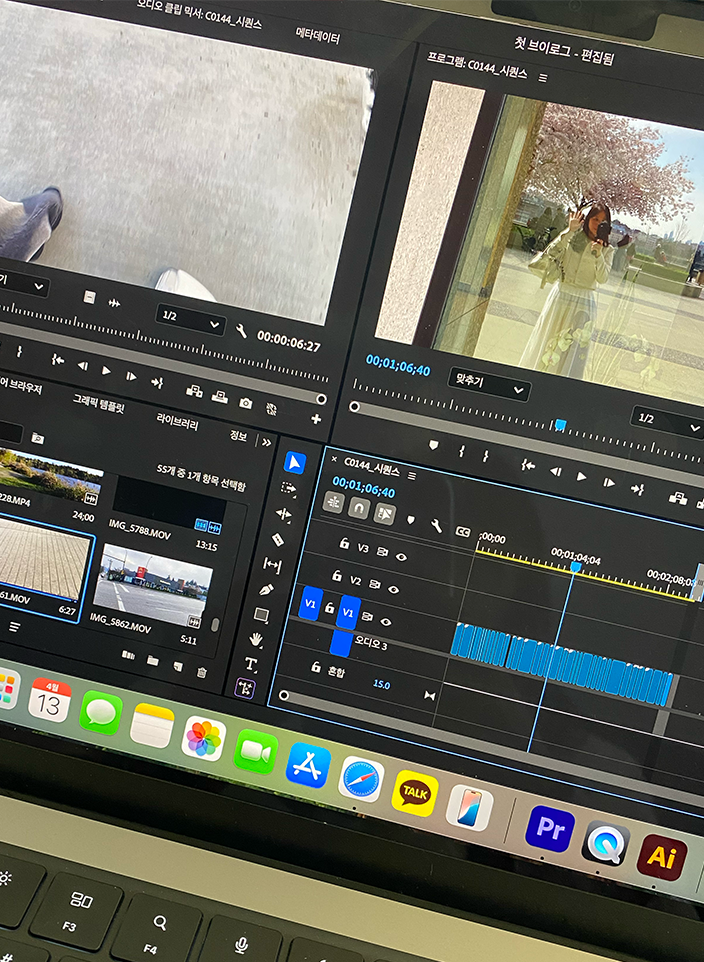Viewport: 704px width, 962px height.
Task: Switch to the Info tab
Action: click(x=238, y=435)
